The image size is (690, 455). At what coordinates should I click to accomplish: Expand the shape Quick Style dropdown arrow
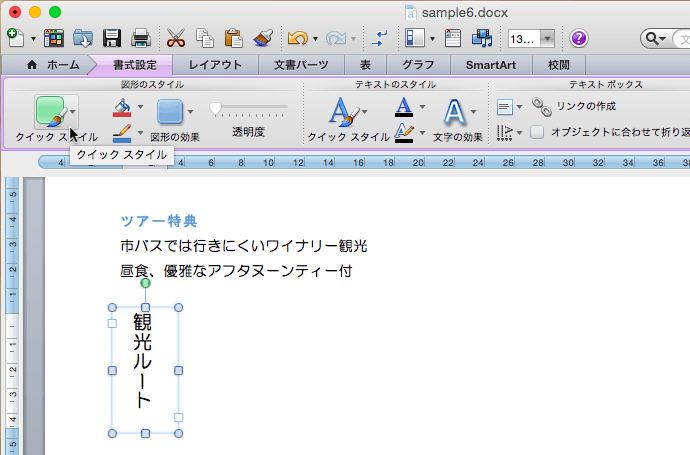[x=73, y=112]
